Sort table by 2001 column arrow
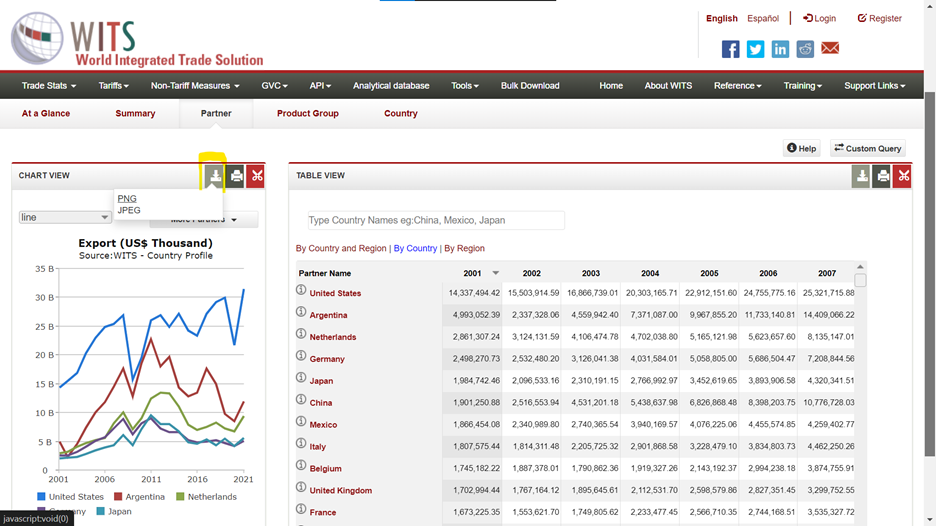 [495, 273]
